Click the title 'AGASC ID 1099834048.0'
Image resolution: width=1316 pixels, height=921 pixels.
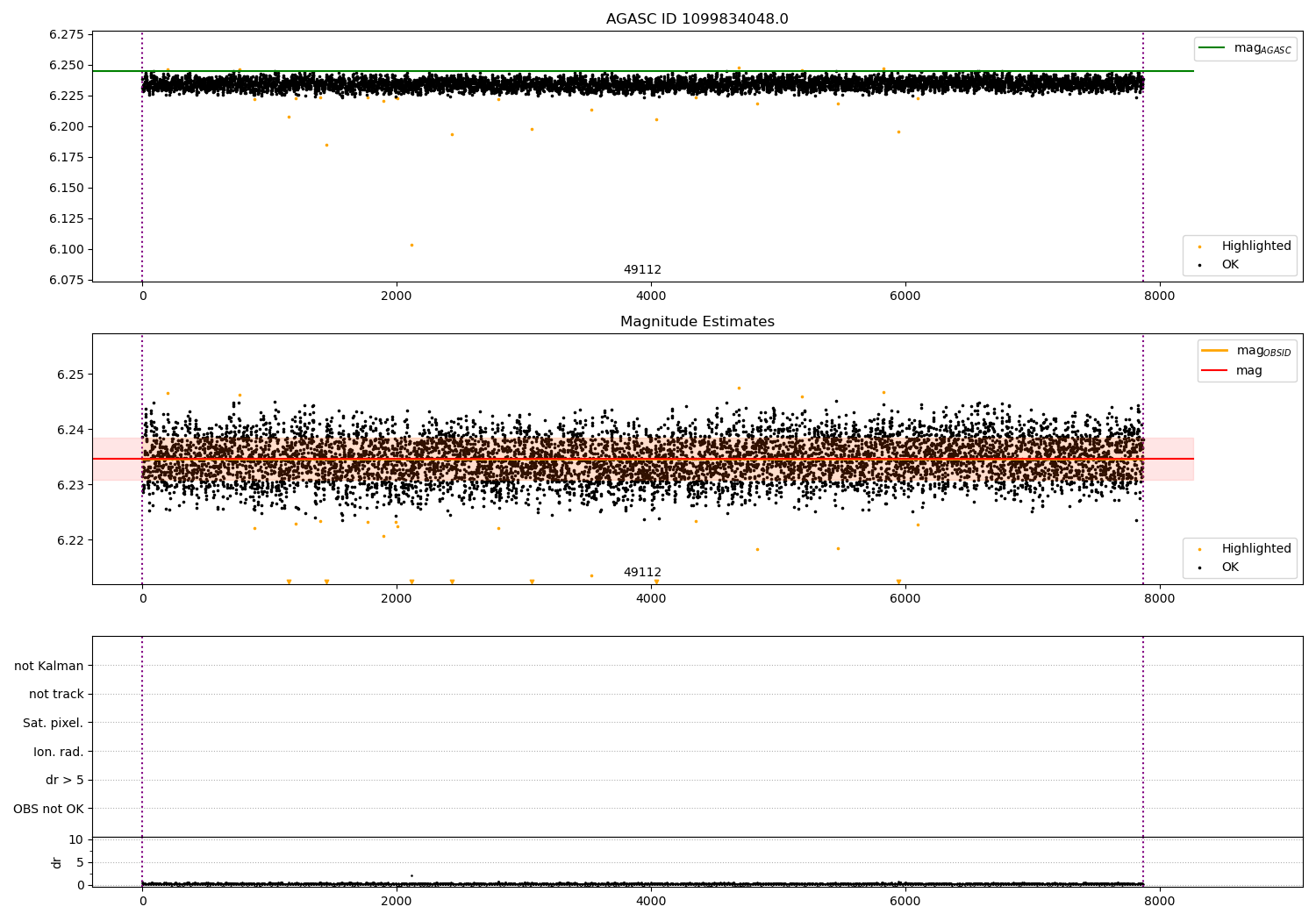click(x=697, y=19)
